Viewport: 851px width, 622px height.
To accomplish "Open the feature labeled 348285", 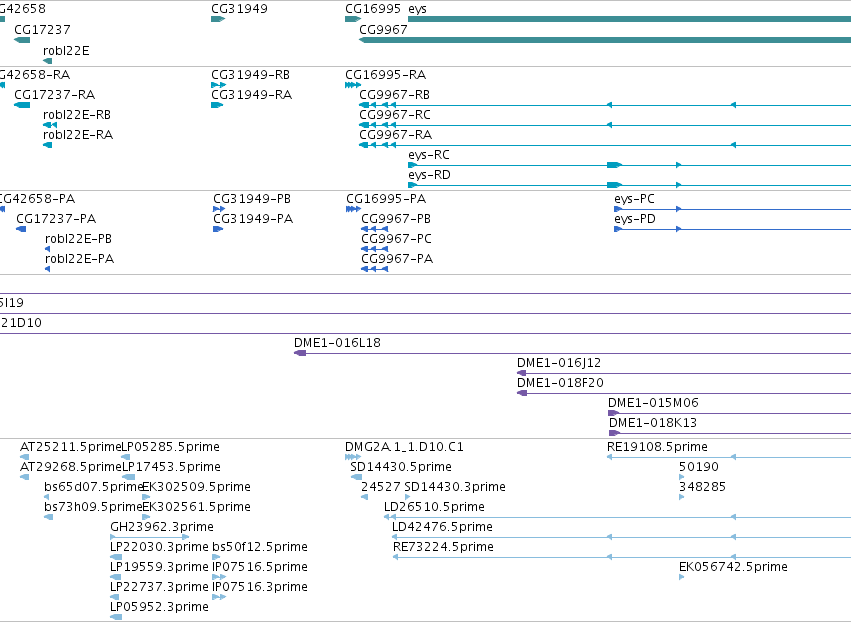I will click(x=702, y=487).
